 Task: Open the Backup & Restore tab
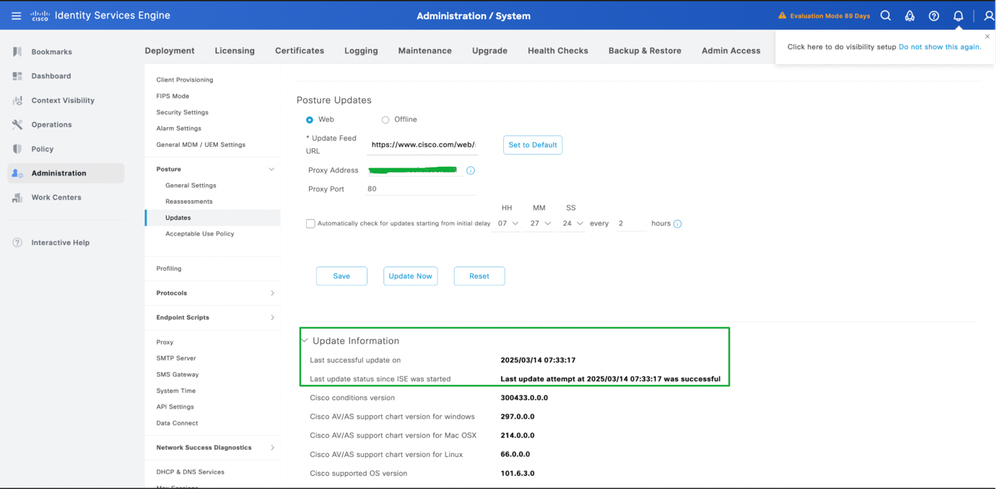coord(645,50)
